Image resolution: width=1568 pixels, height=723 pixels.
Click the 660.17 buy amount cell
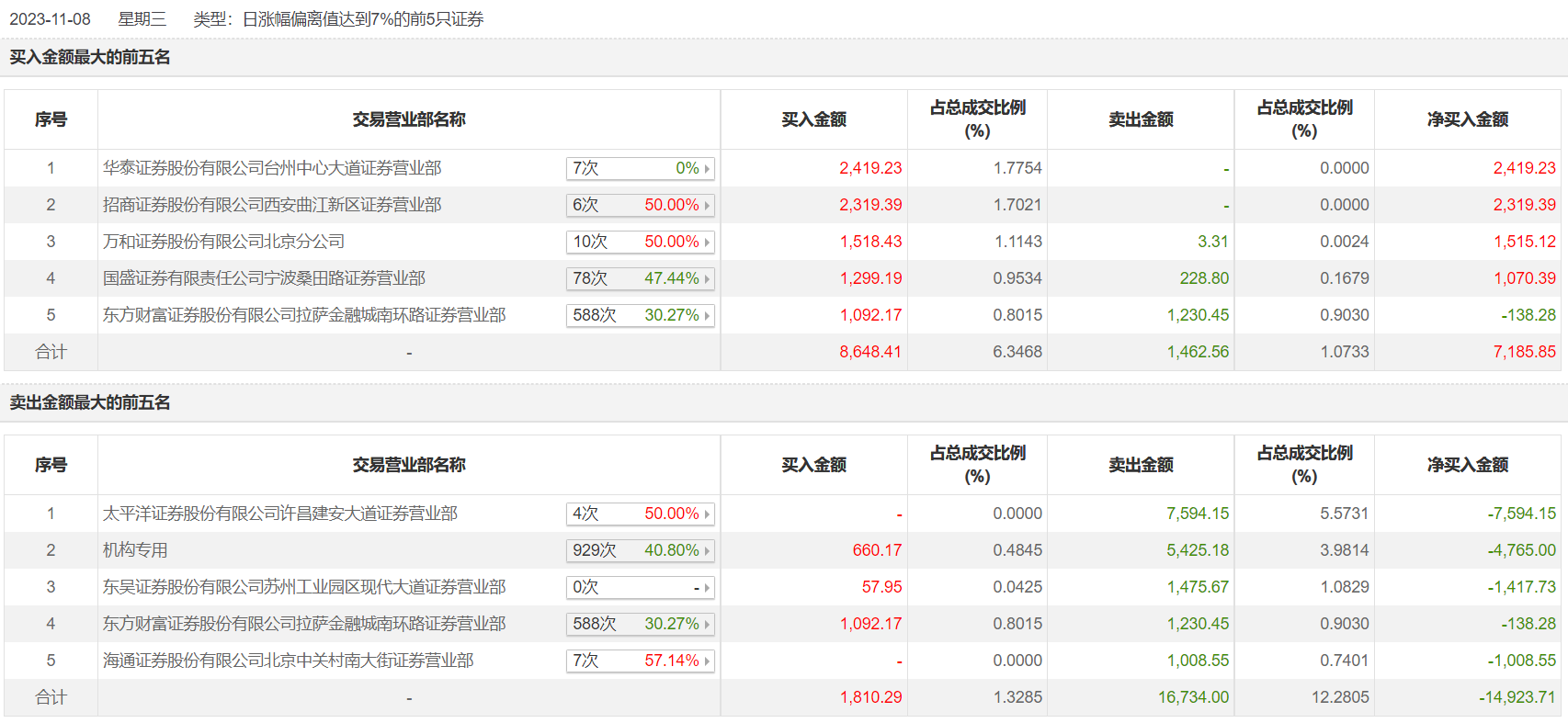[877, 550]
